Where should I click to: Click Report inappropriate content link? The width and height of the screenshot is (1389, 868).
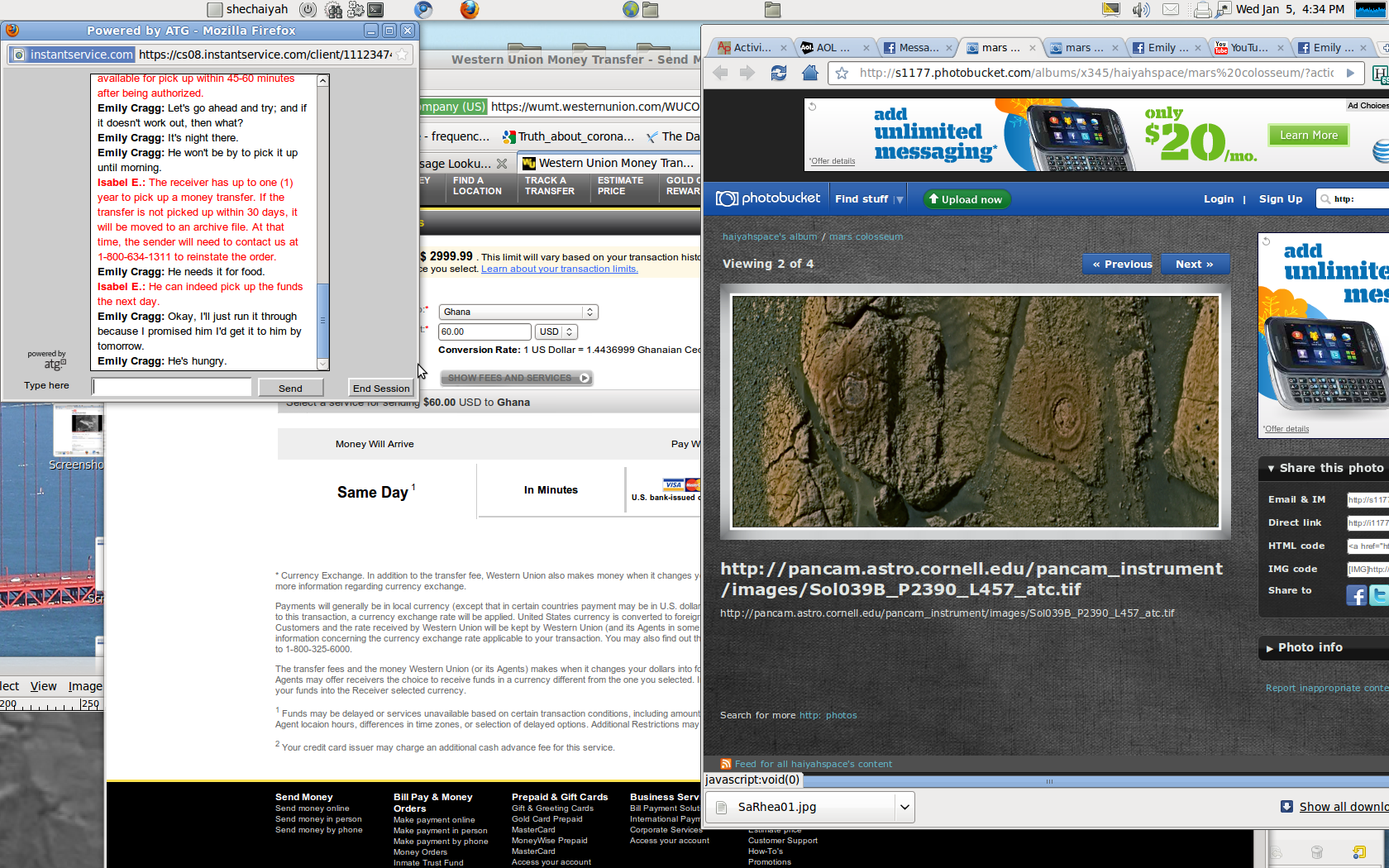point(1327,688)
